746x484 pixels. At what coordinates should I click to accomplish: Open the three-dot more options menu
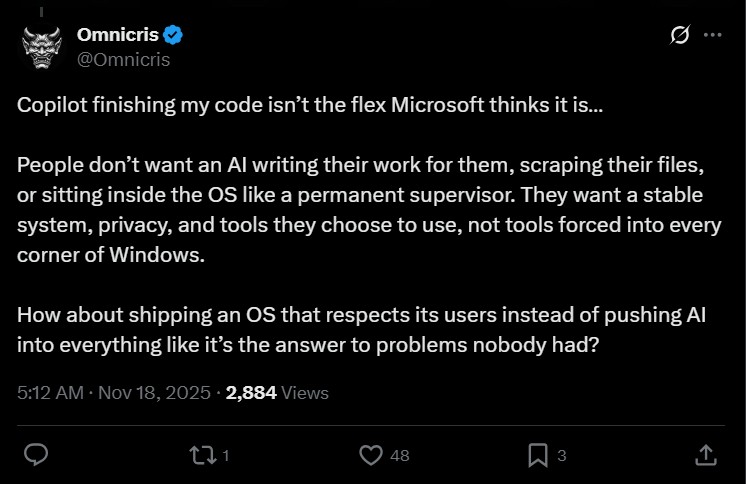pos(712,35)
